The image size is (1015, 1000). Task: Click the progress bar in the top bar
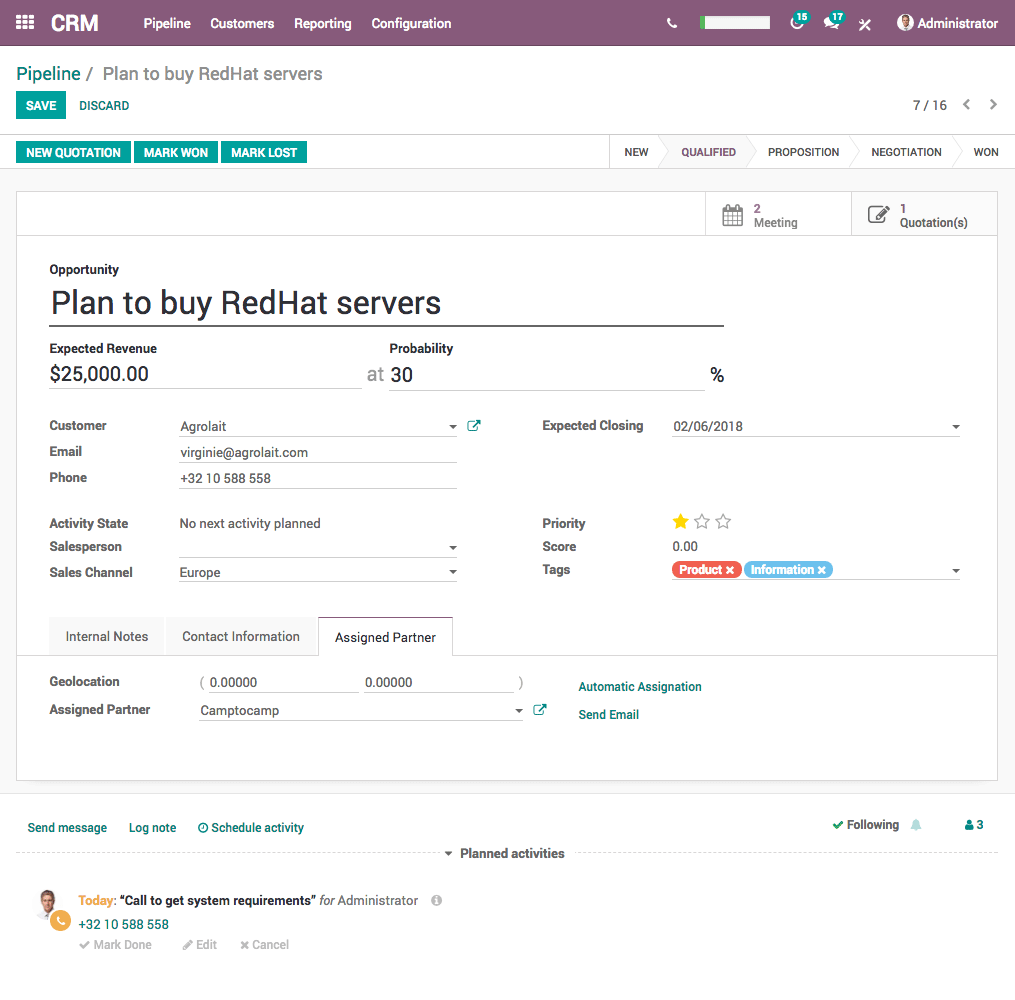[735, 21]
